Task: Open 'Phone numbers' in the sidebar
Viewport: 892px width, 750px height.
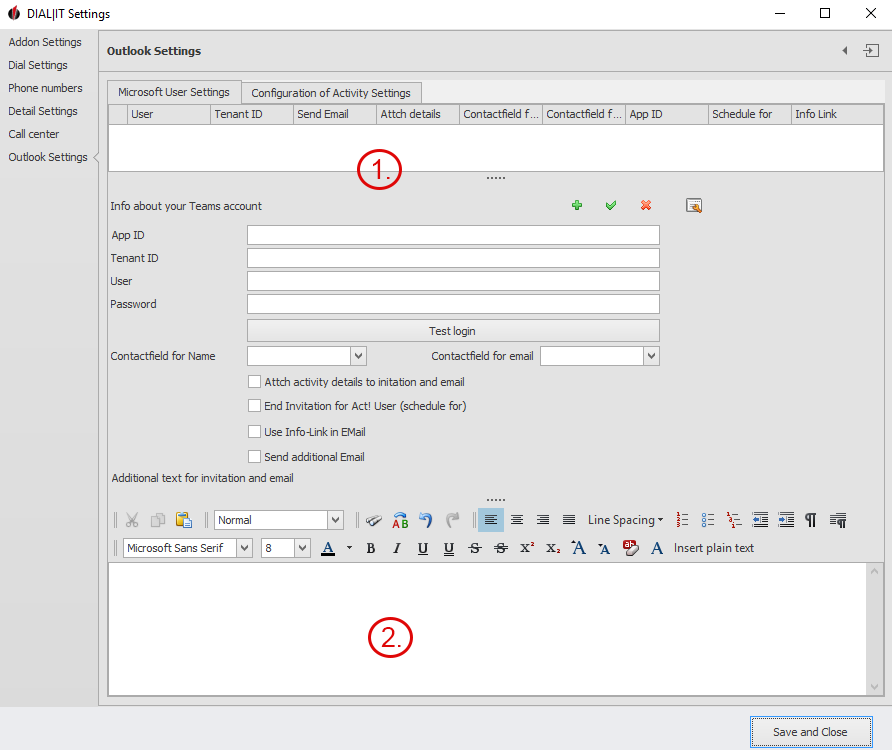Action: click(x=46, y=87)
